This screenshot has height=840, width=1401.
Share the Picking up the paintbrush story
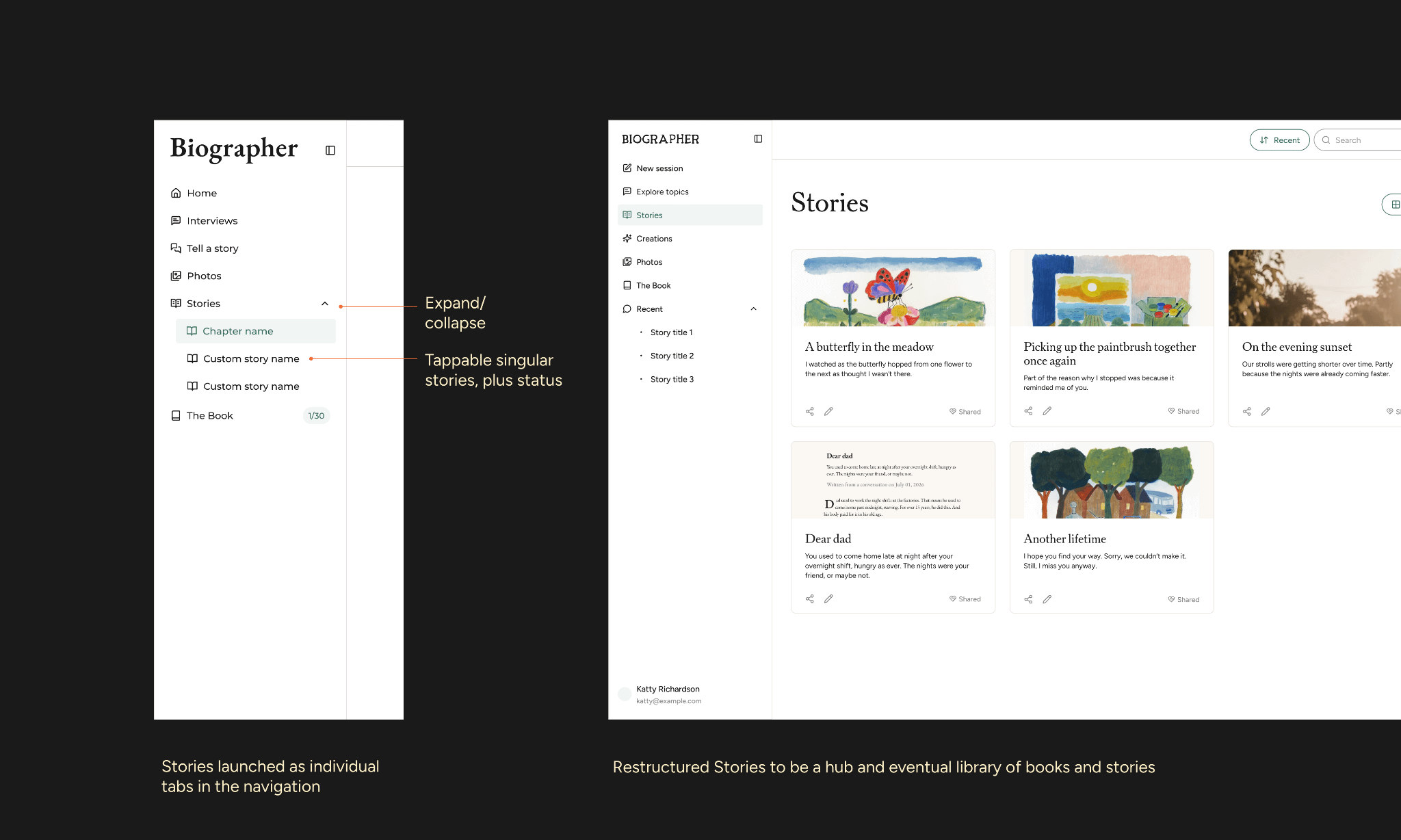click(1028, 411)
